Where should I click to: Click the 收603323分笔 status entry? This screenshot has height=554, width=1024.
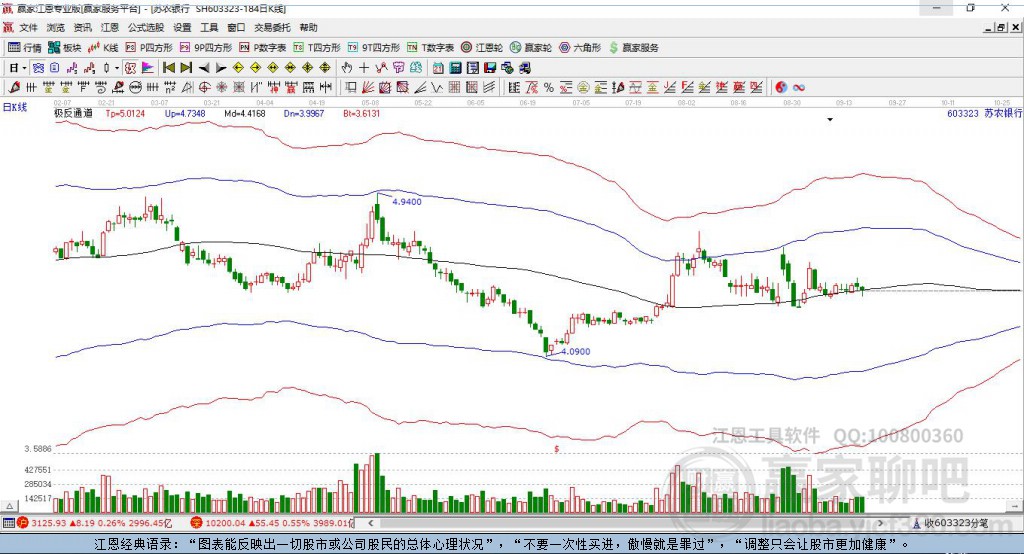click(x=956, y=523)
